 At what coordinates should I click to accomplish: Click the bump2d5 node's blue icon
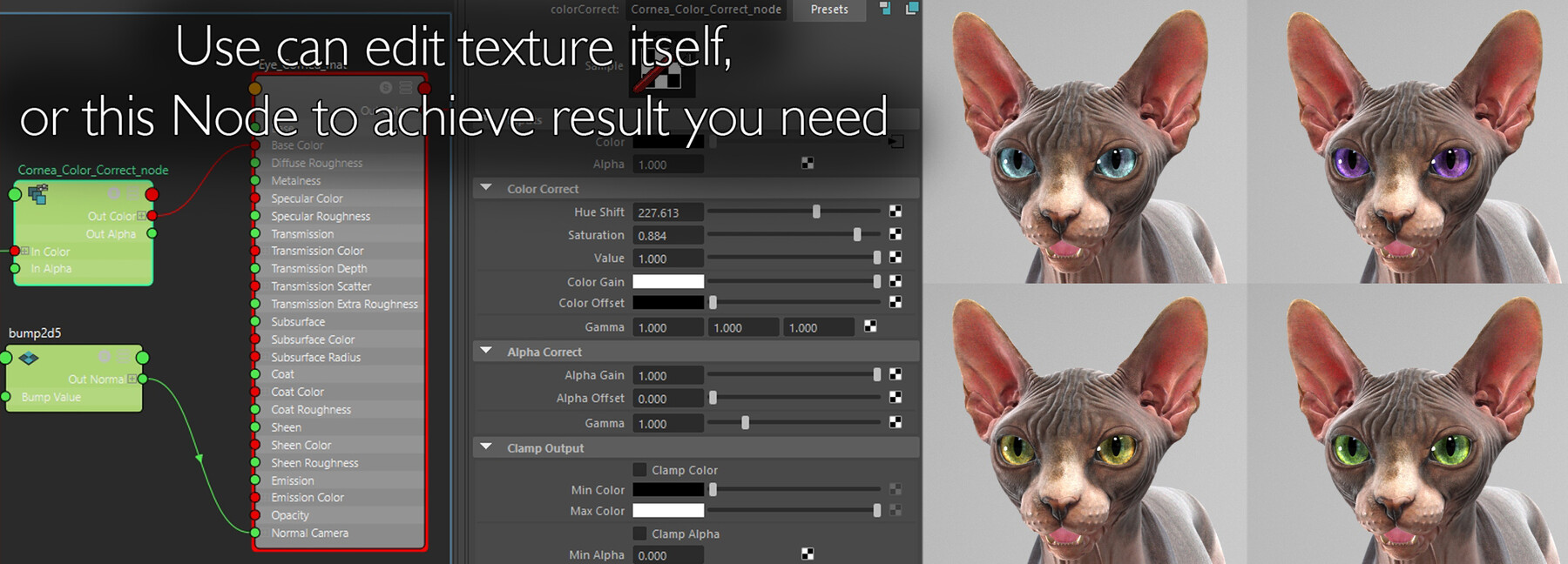29,358
